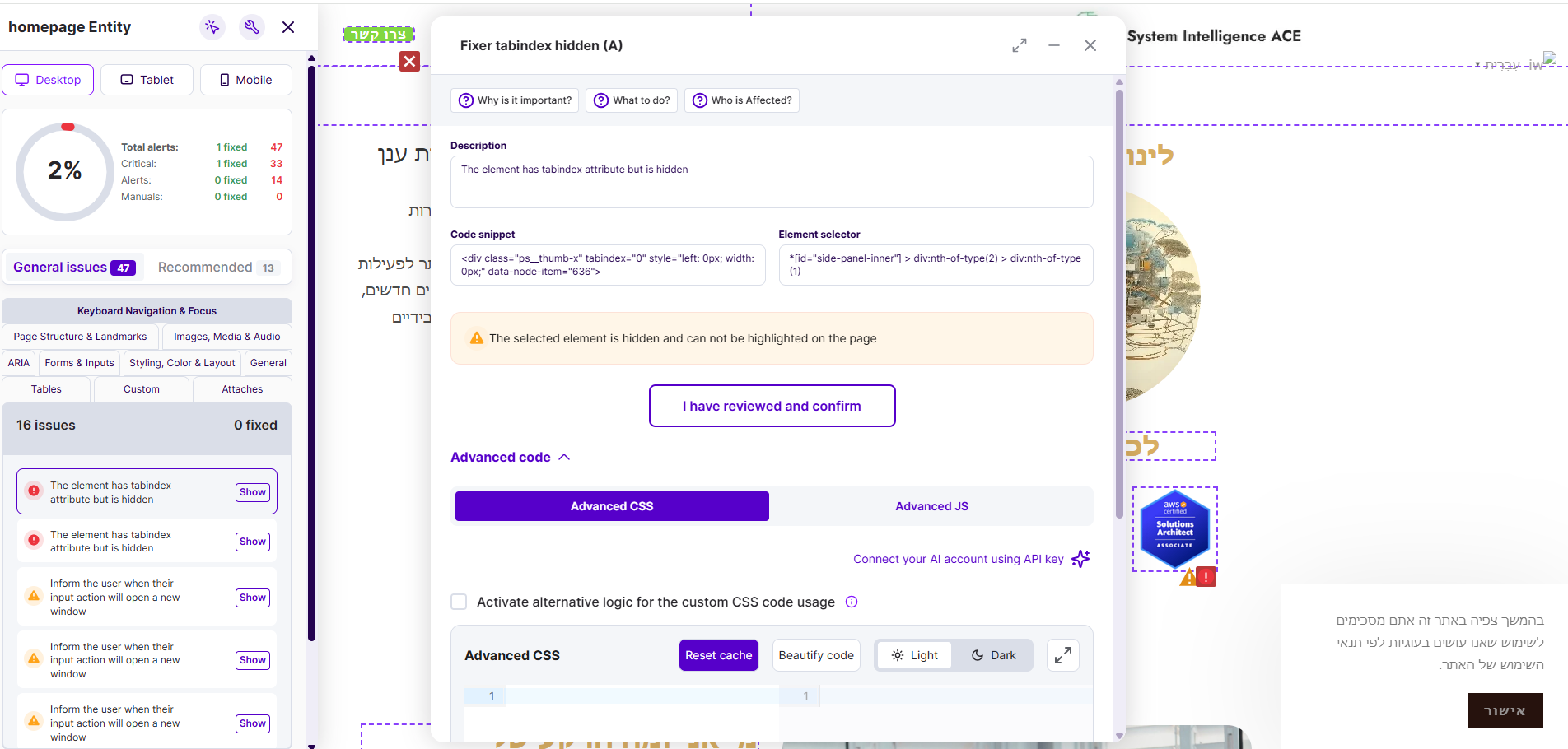Open the wrench tools icon in the panel header
This screenshot has width=1568, height=749.
(x=252, y=27)
